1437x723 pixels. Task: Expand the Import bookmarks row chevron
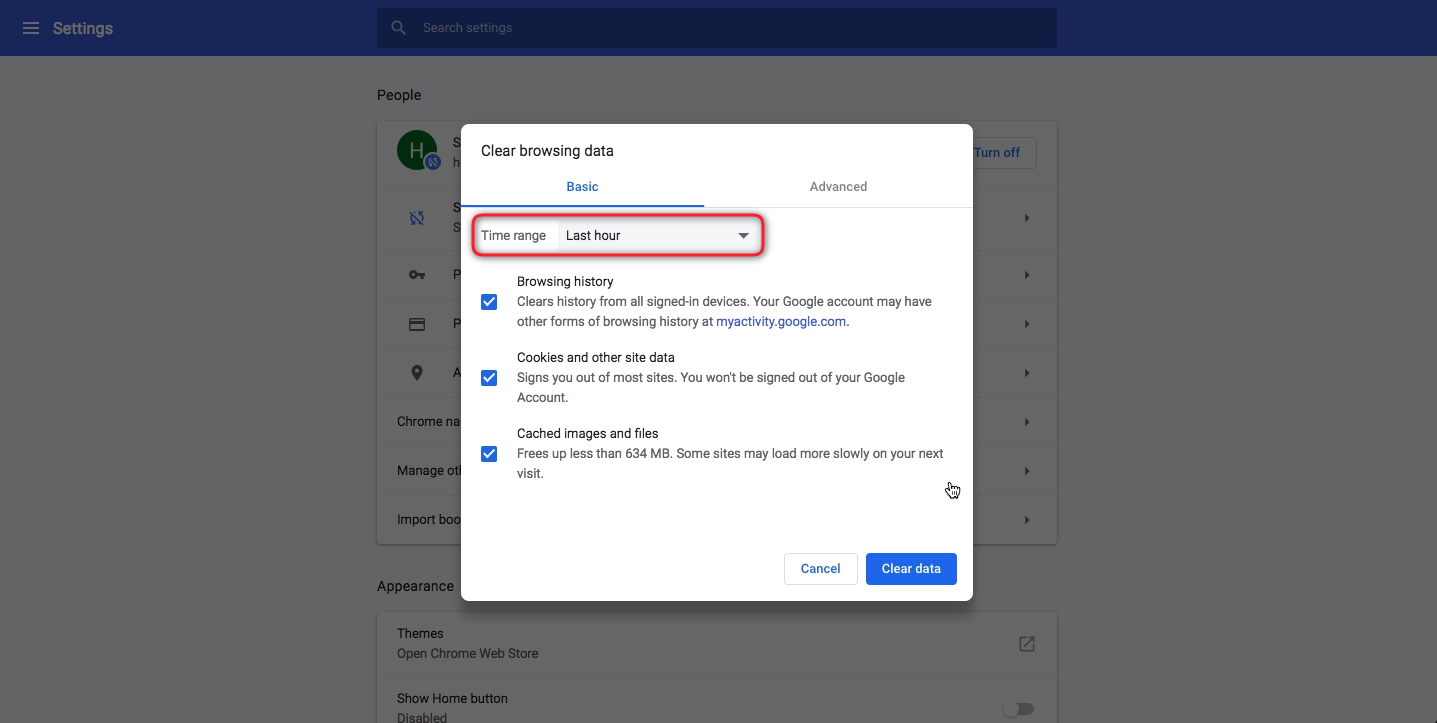point(1027,520)
